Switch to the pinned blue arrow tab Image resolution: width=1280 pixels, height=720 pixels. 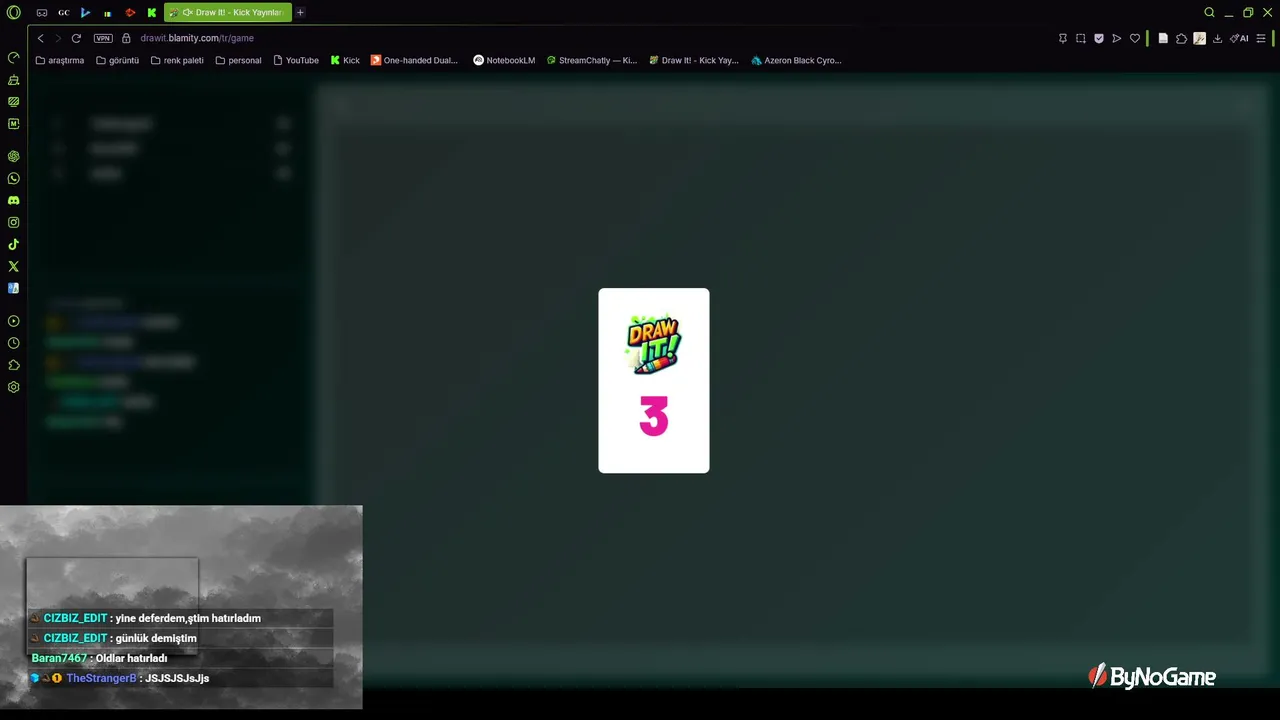86,13
